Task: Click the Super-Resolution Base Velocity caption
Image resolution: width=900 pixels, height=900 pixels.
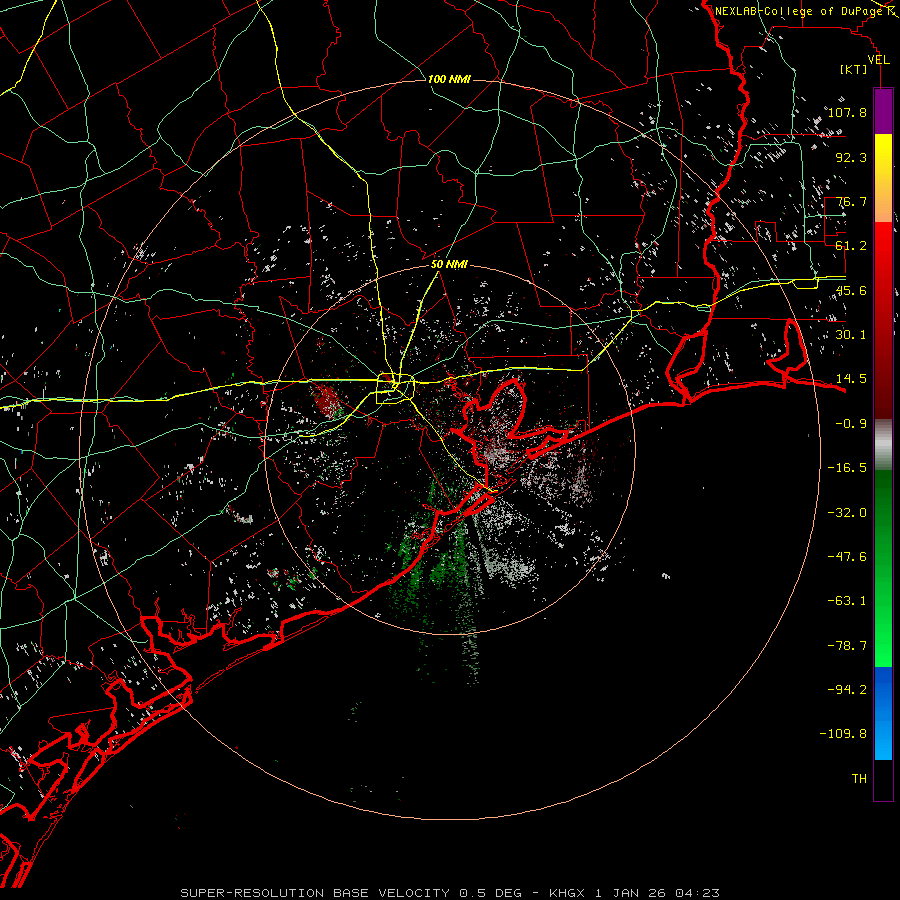Action: point(449,893)
